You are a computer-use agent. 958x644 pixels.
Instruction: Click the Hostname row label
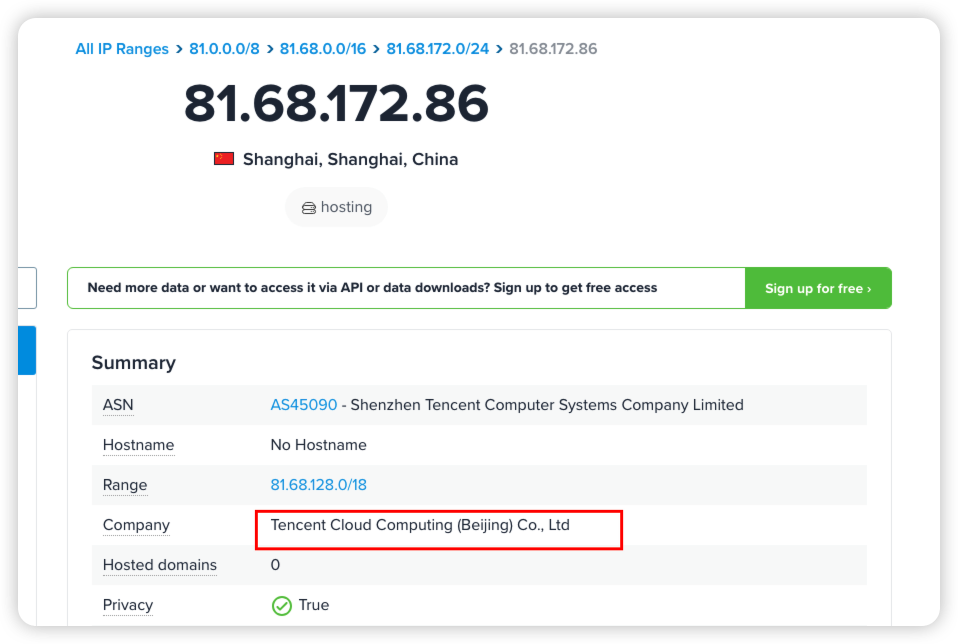coord(139,445)
